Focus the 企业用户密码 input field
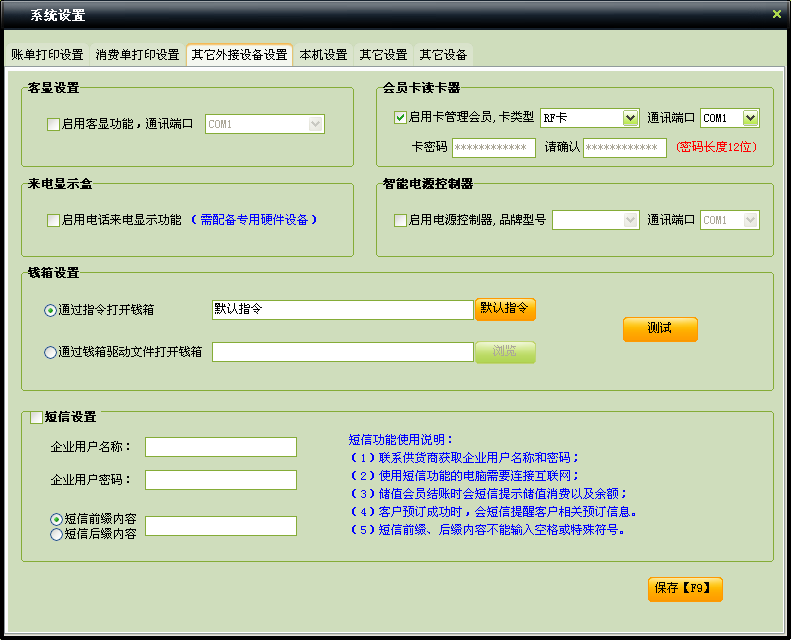 coord(220,480)
